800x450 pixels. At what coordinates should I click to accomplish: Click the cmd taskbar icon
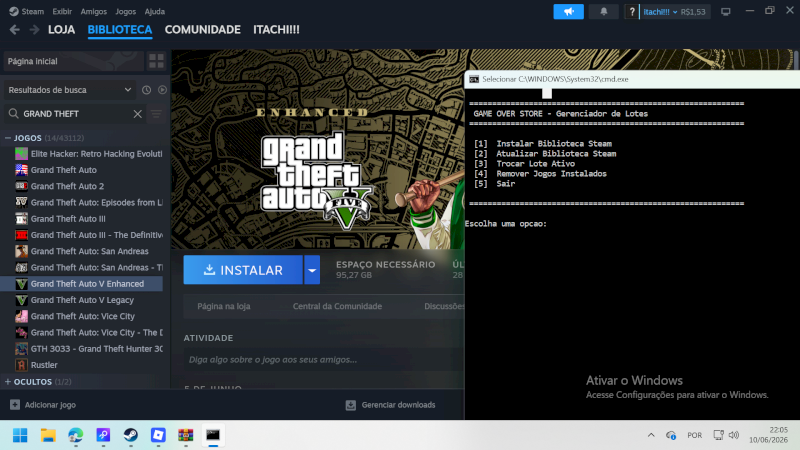213,435
